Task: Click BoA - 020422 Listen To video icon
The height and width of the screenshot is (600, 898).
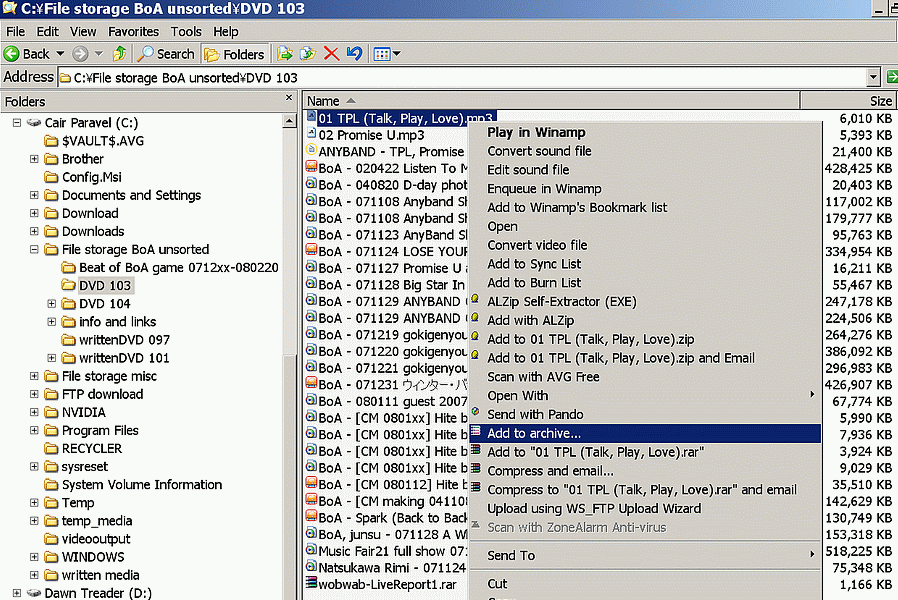Action: [311, 167]
